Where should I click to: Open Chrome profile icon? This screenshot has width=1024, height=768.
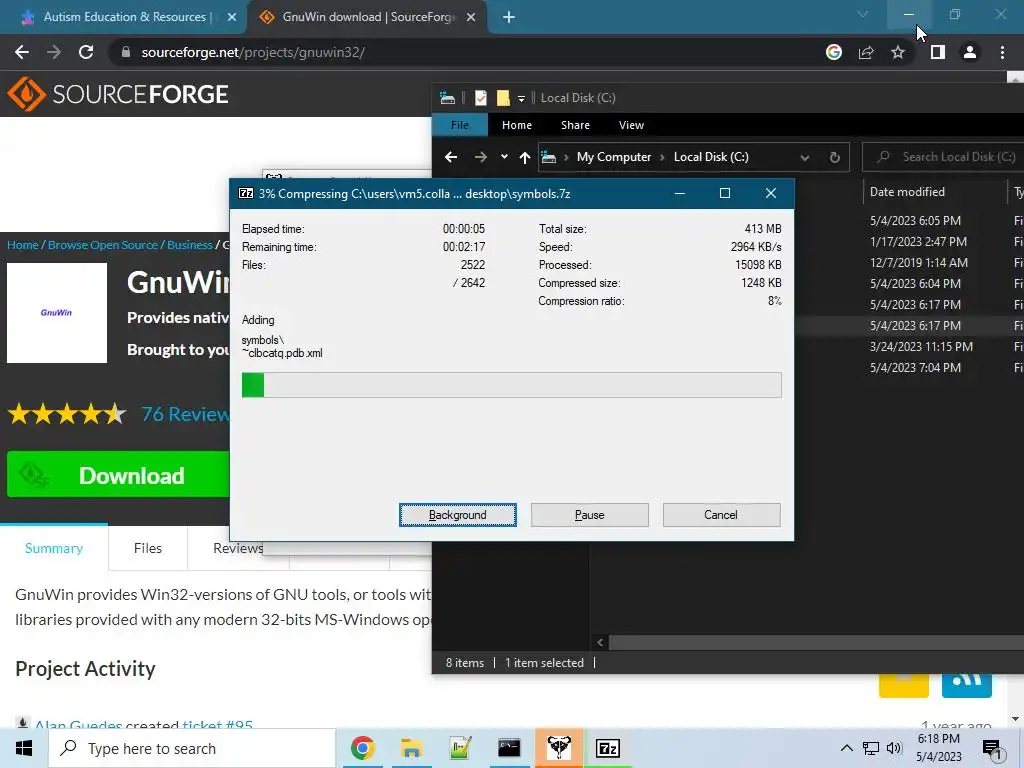[970, 52]
